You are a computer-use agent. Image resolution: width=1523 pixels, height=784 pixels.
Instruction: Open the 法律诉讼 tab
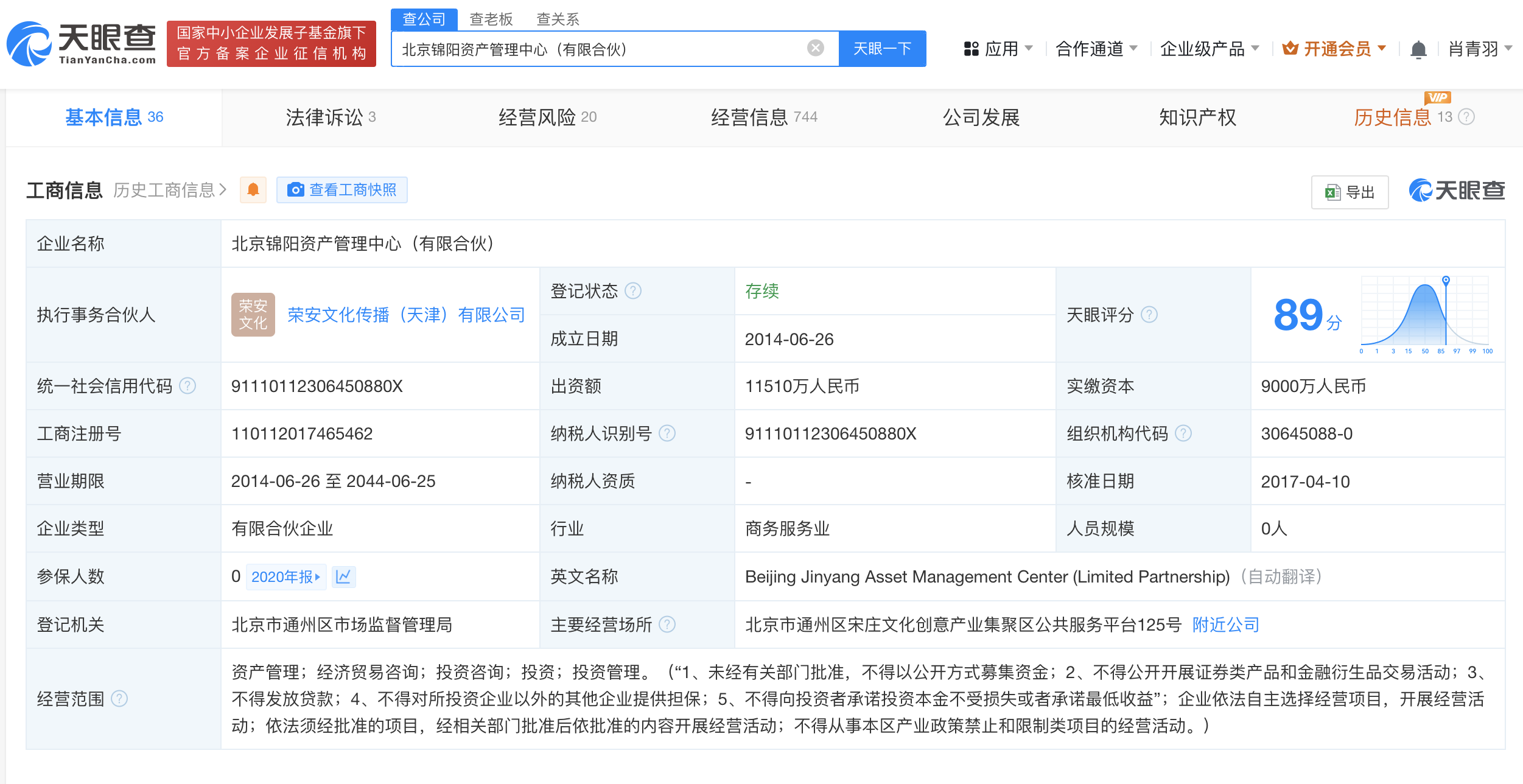(x=331, y=117)
